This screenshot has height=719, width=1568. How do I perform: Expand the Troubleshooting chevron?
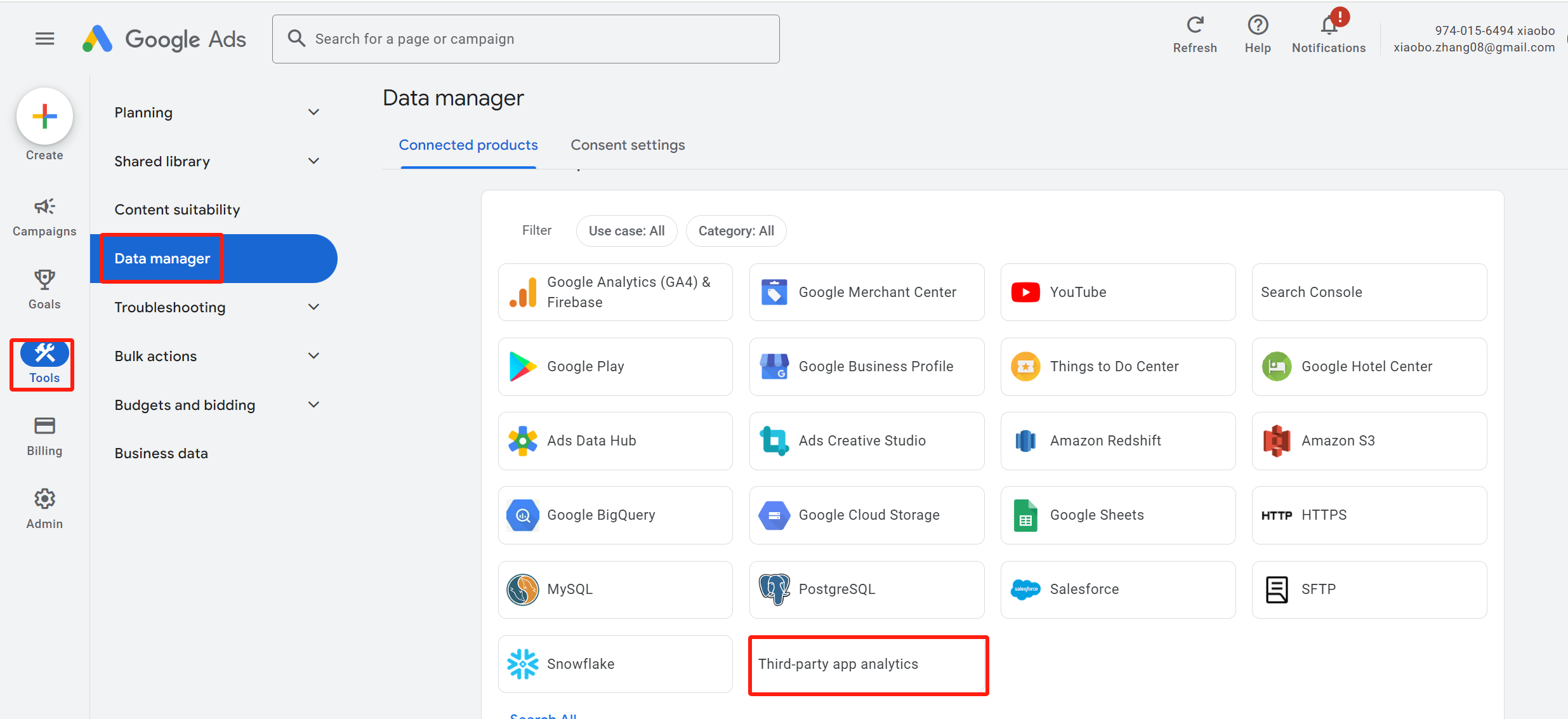(x=313, y=307)
